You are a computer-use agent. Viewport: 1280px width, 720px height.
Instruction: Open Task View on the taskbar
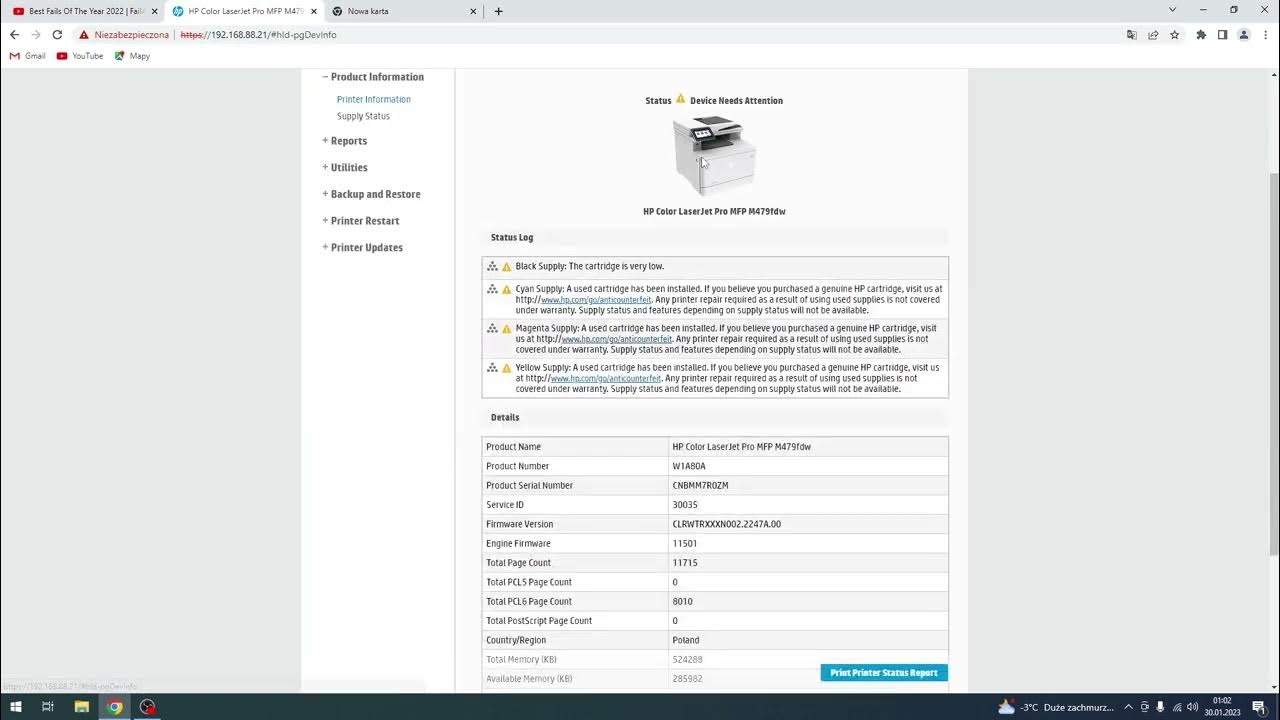(x=47, y=707)
